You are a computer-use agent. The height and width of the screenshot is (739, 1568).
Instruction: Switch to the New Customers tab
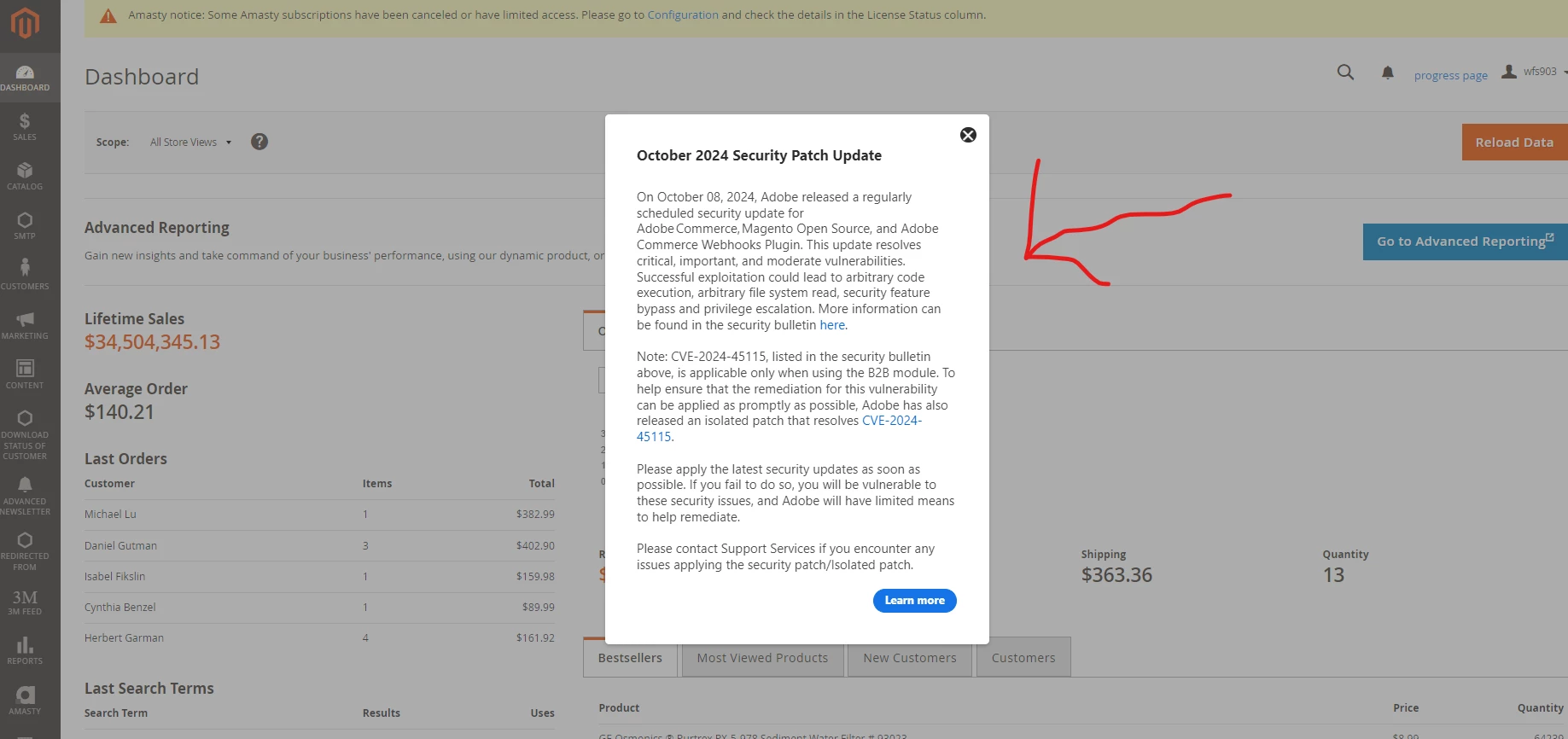point(909,658)
